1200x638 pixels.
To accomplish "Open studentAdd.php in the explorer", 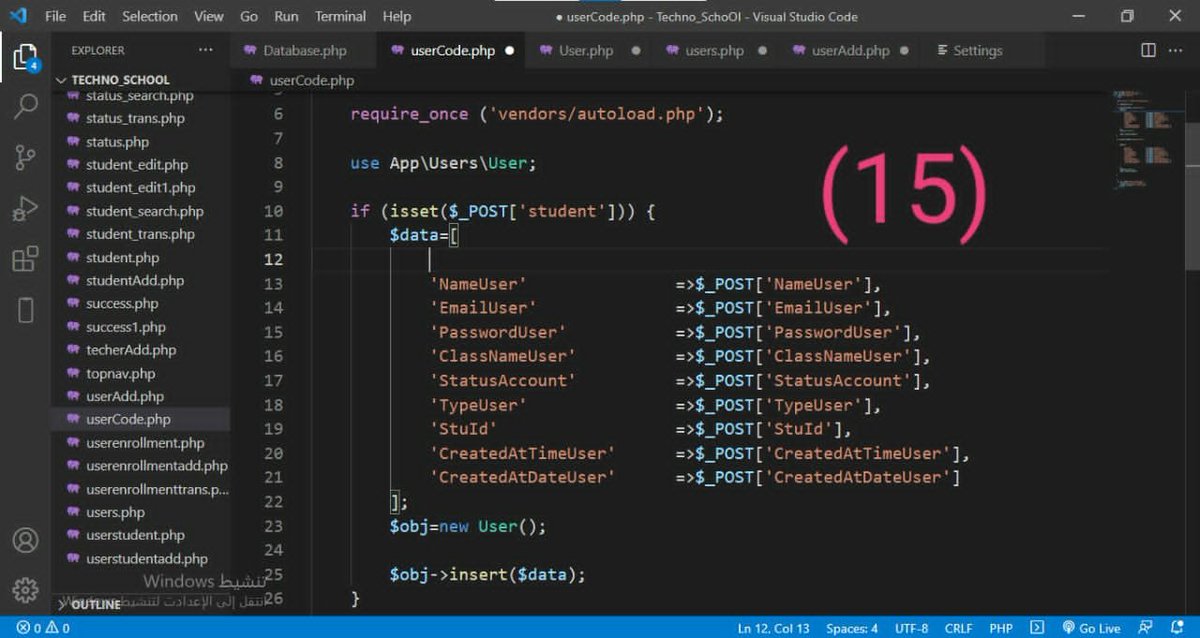I will 134,281.
